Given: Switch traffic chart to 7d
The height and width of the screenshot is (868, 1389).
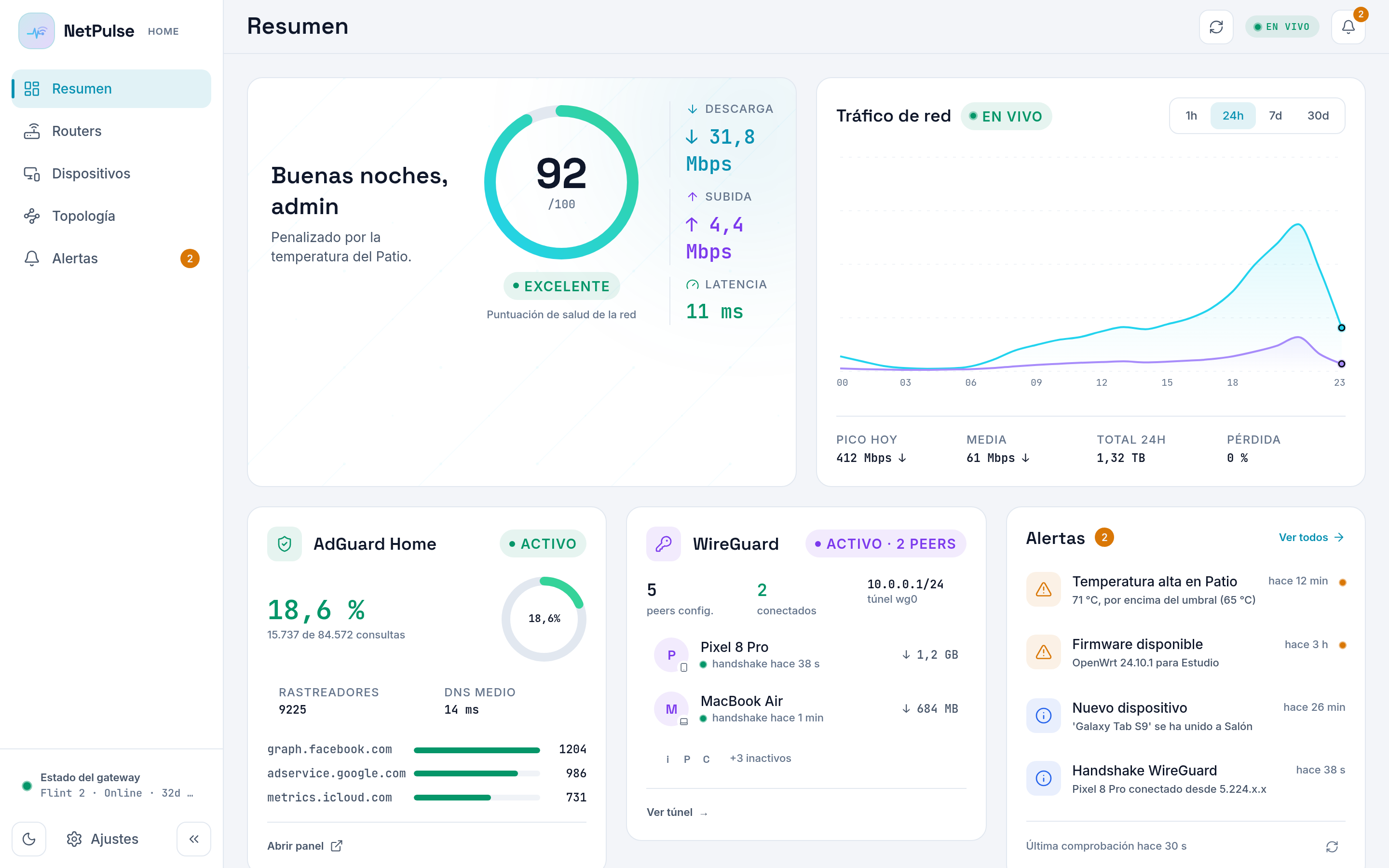Looking at the screenshot, I should point(1275,115).
